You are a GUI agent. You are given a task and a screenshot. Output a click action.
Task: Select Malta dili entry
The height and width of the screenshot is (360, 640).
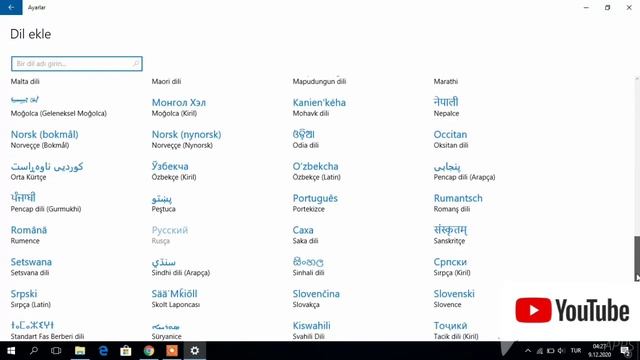tap(25, 81)
